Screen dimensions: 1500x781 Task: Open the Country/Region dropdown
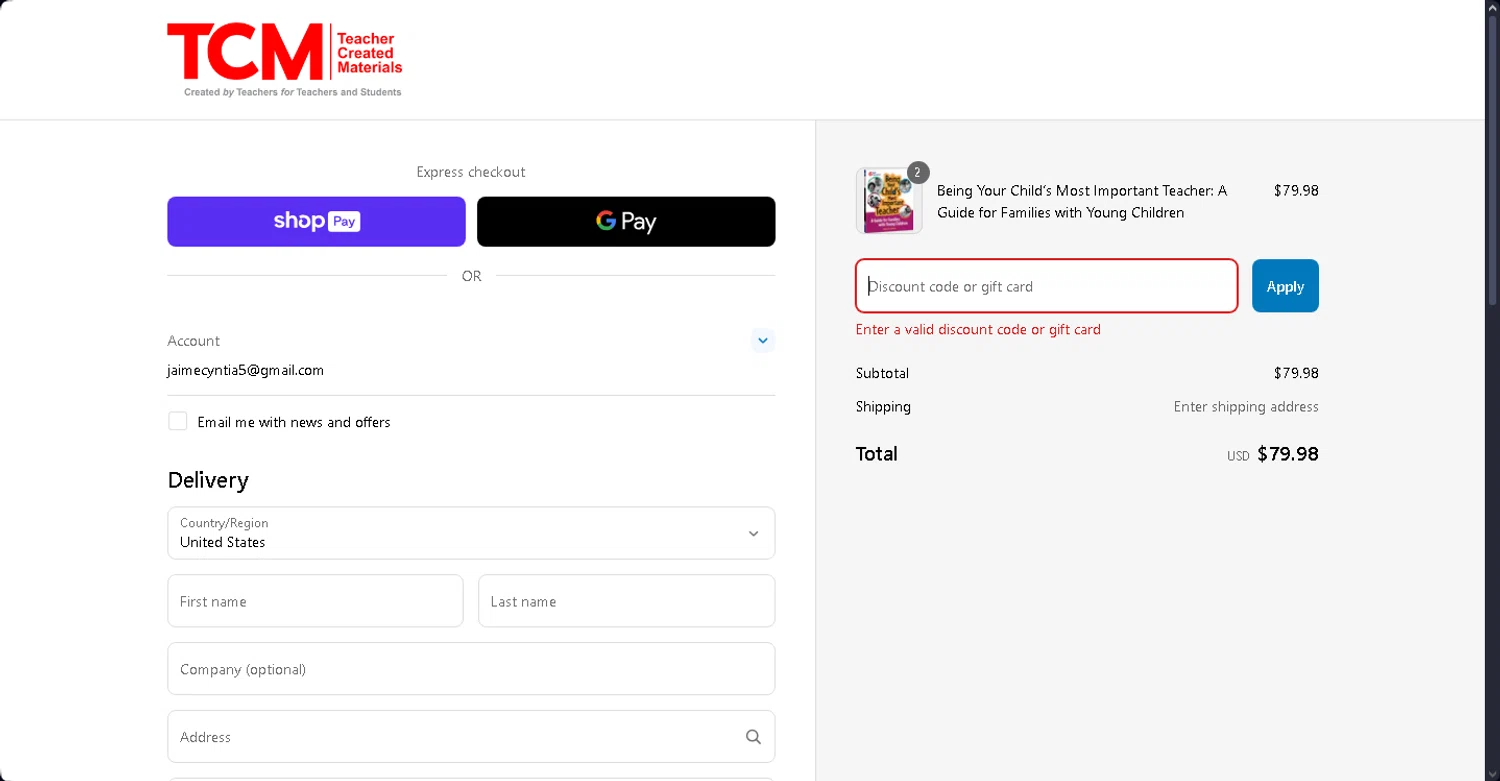click(x=471, y=533)
